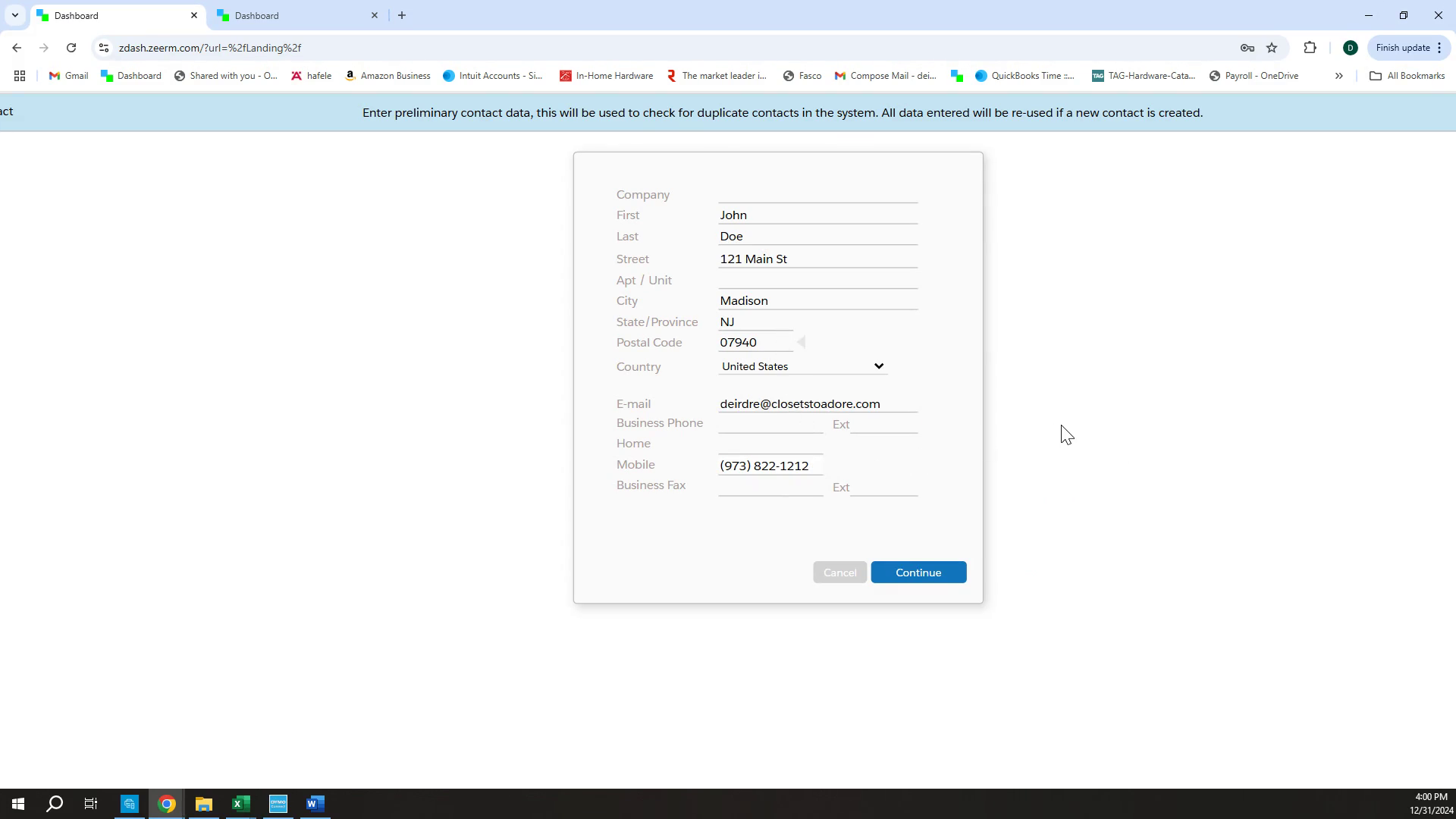
Task: Open a new browser tab
Action: tap(402, 15)
